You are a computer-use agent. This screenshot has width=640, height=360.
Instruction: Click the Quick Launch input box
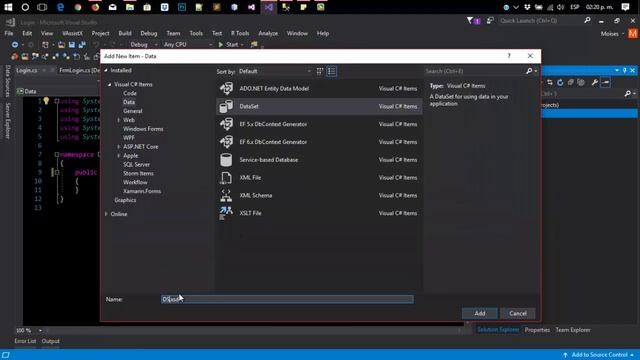point(540,20)
